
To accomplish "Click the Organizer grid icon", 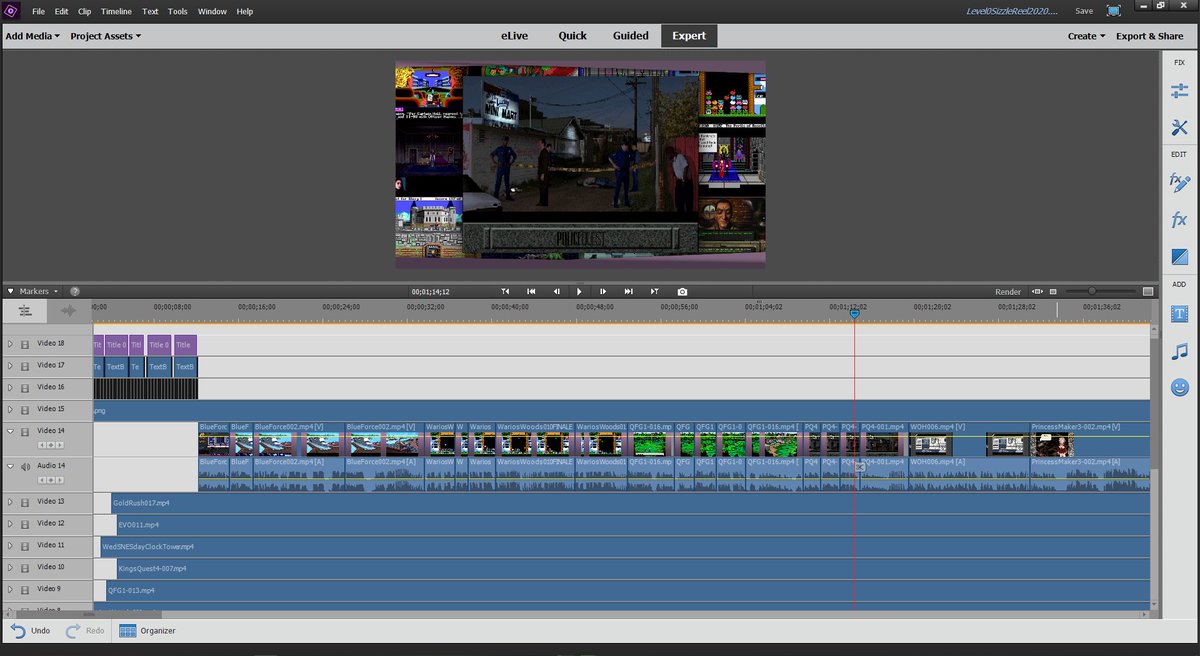I will (128, 630).
